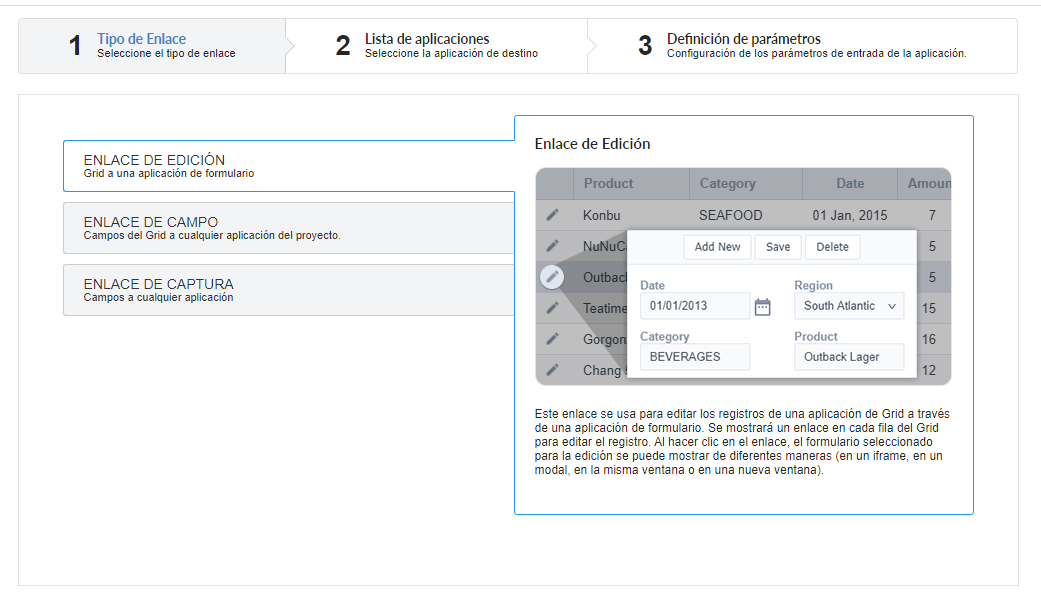The image size is (1041, 614).
Task: Click 'Grid a una aplicación de formulario' text
Action: (x=169, y=173)
